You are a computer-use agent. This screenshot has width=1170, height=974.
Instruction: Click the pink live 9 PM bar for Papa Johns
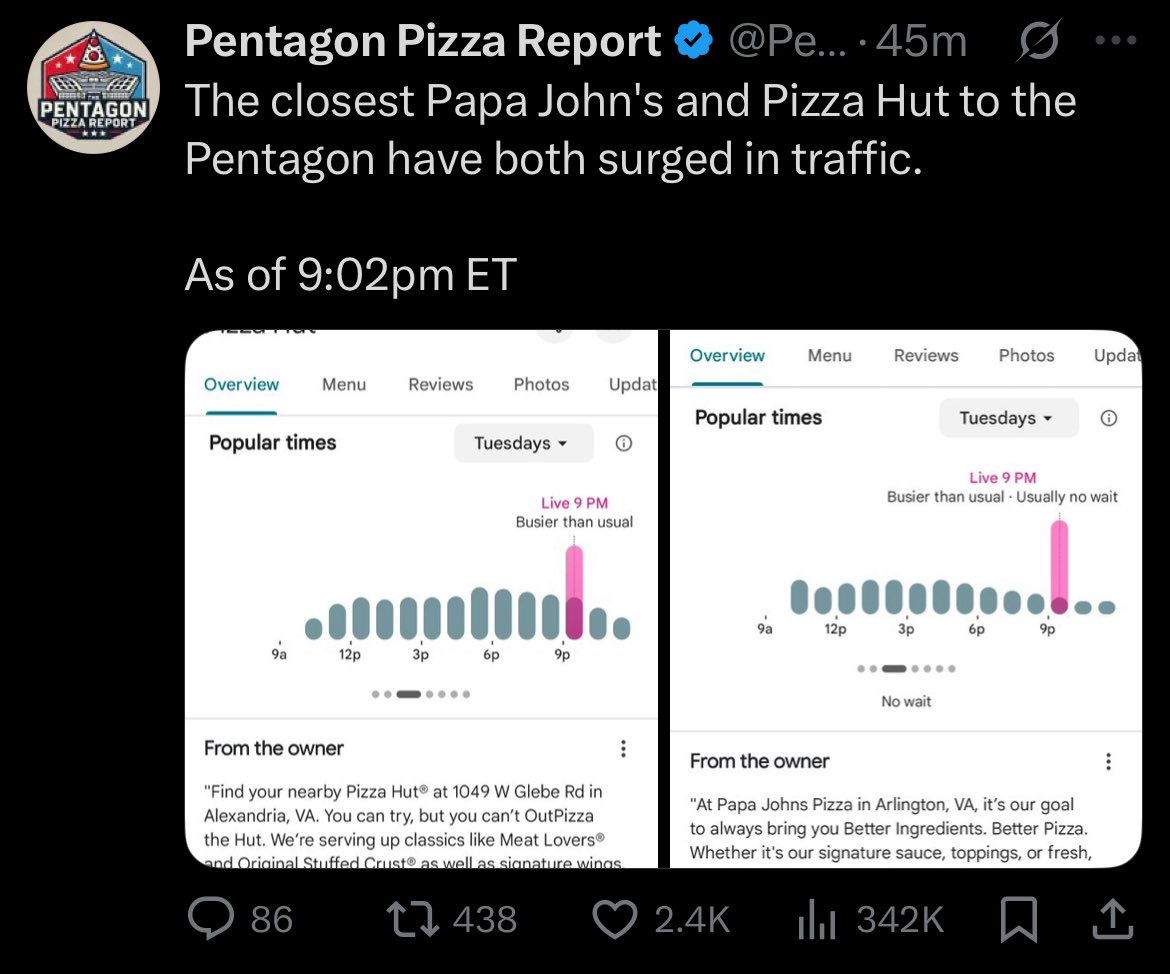pyautogui.click(x=1059, y=566)
